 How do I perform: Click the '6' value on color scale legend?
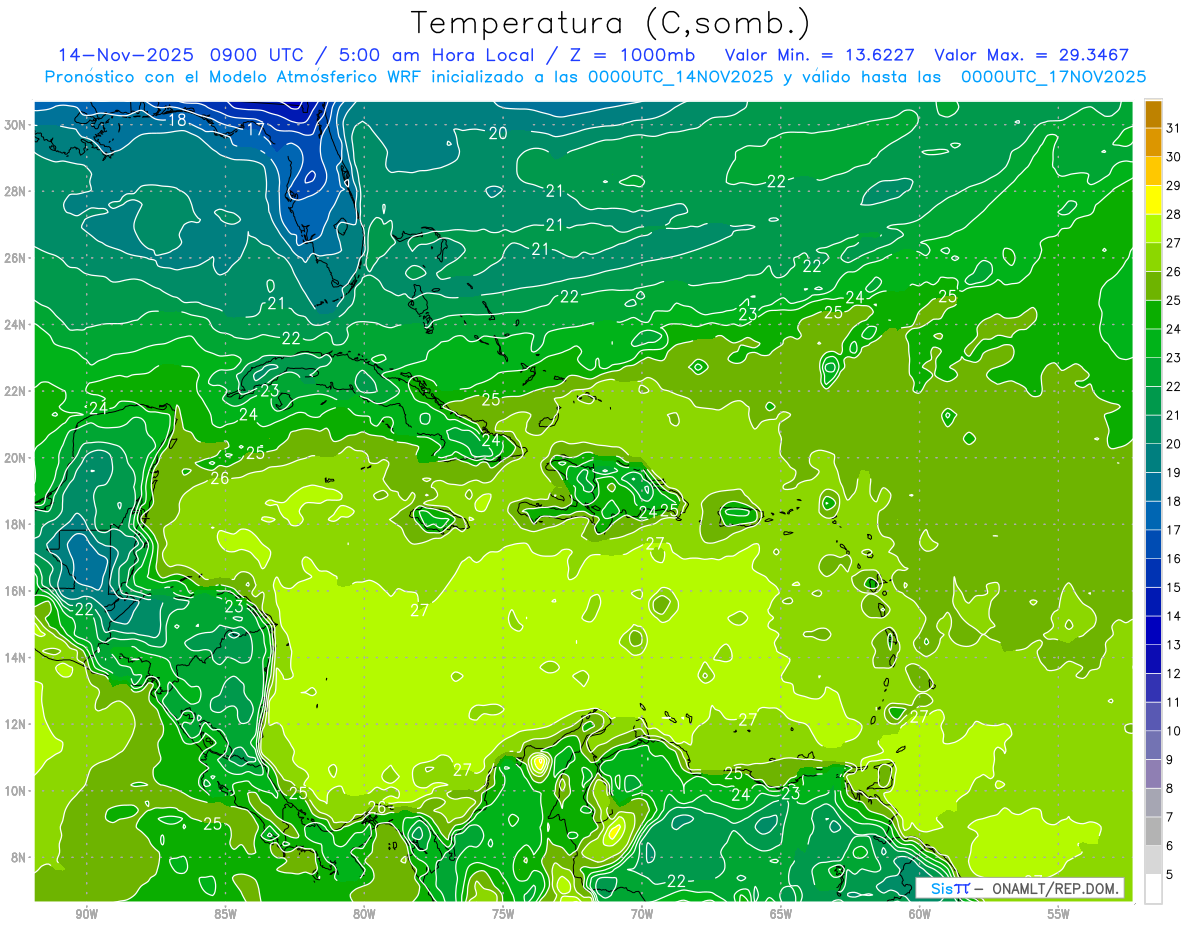pyautogui.click(x=1170, y=846)
